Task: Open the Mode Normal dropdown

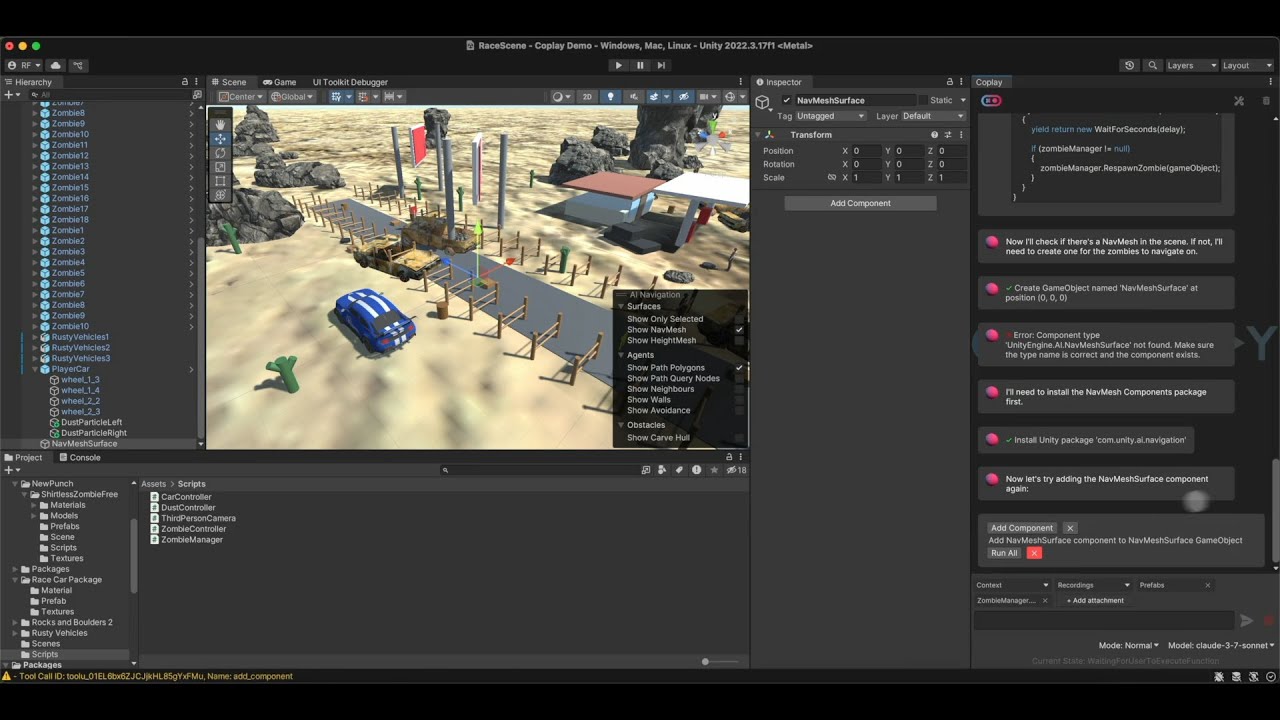Action: point(1128,645)
